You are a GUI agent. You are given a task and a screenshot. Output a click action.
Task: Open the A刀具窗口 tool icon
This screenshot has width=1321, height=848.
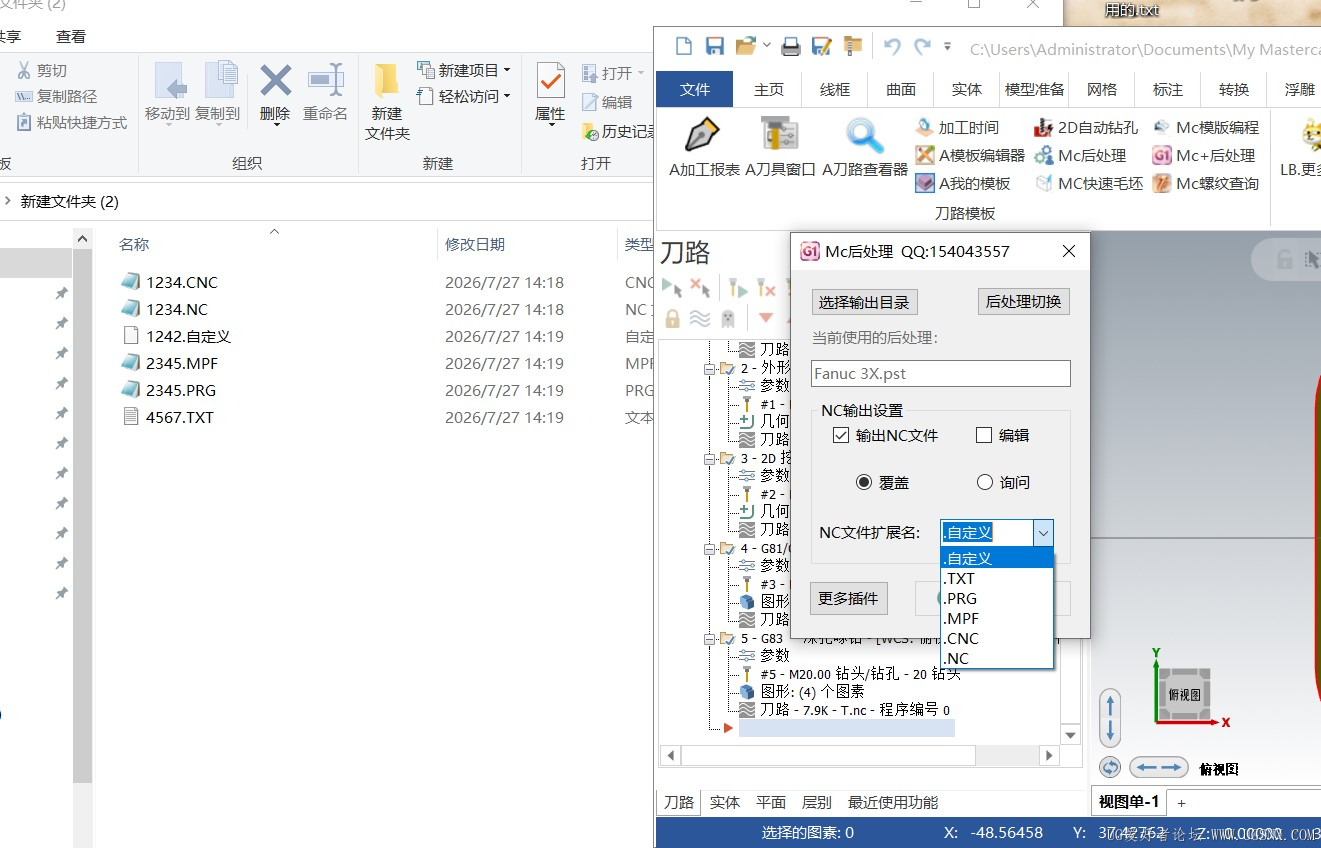pos(780,135)
